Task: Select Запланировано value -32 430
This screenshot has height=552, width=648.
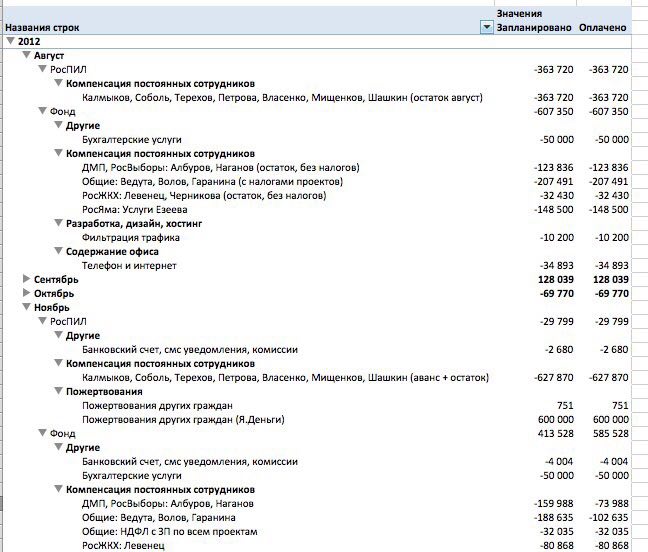Action: pyautogui.click(x=556, y=196)
